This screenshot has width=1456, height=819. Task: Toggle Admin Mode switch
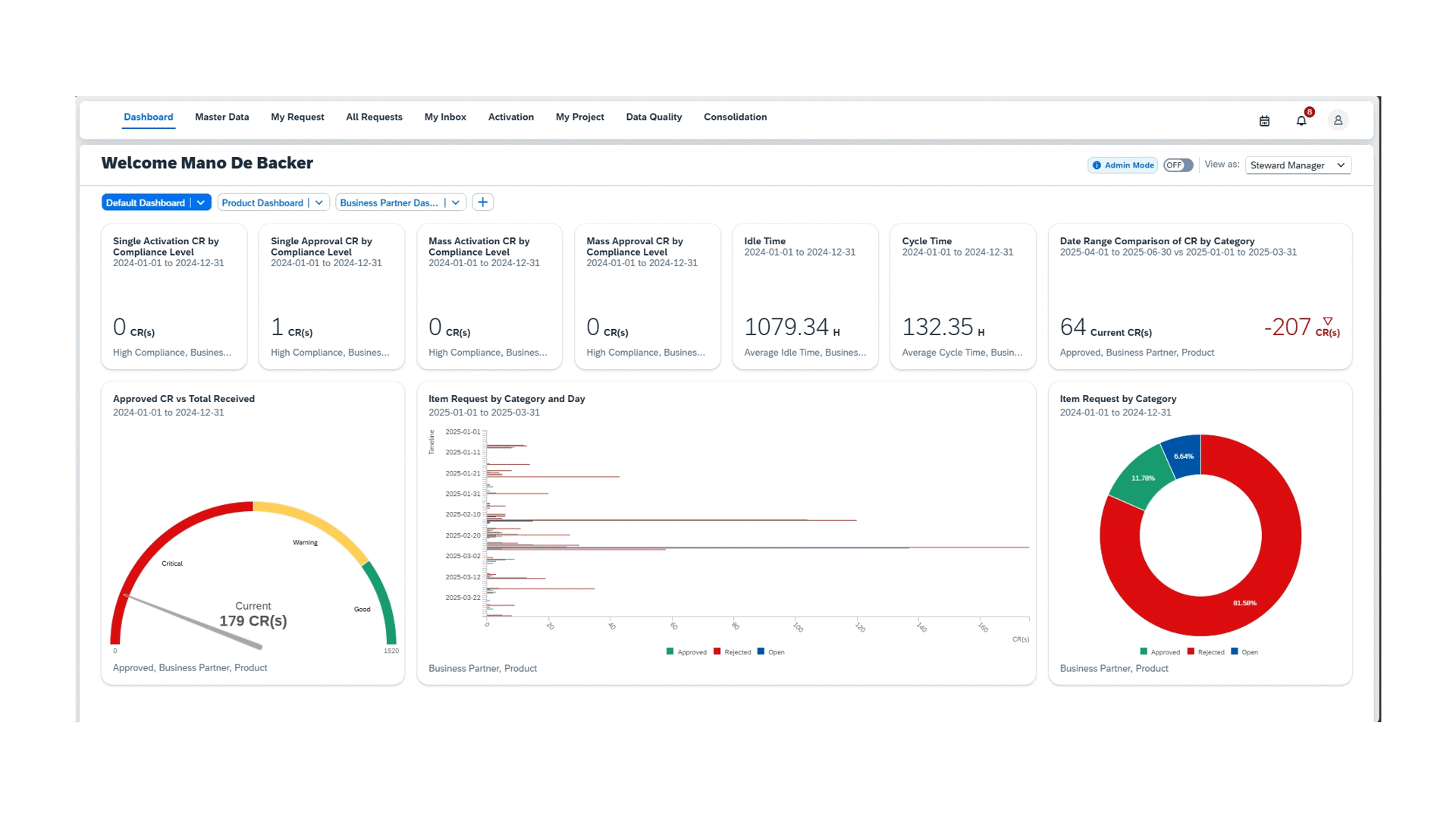tap(1178, 165)
